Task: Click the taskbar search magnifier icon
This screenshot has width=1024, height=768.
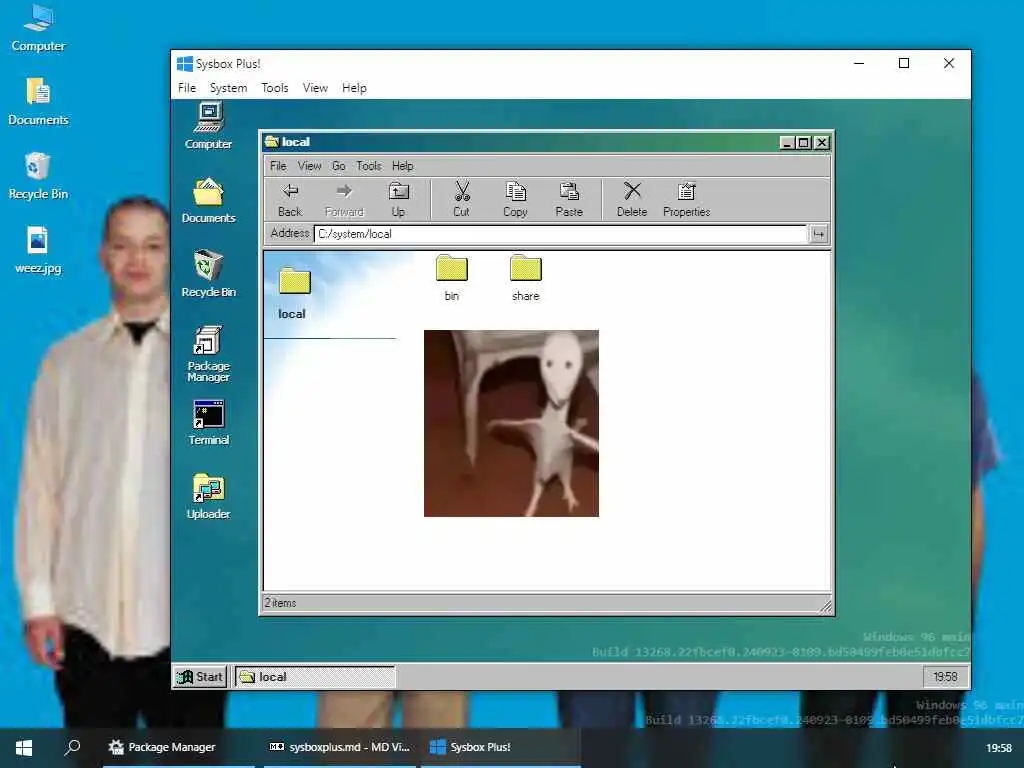Action: (72, 747)
